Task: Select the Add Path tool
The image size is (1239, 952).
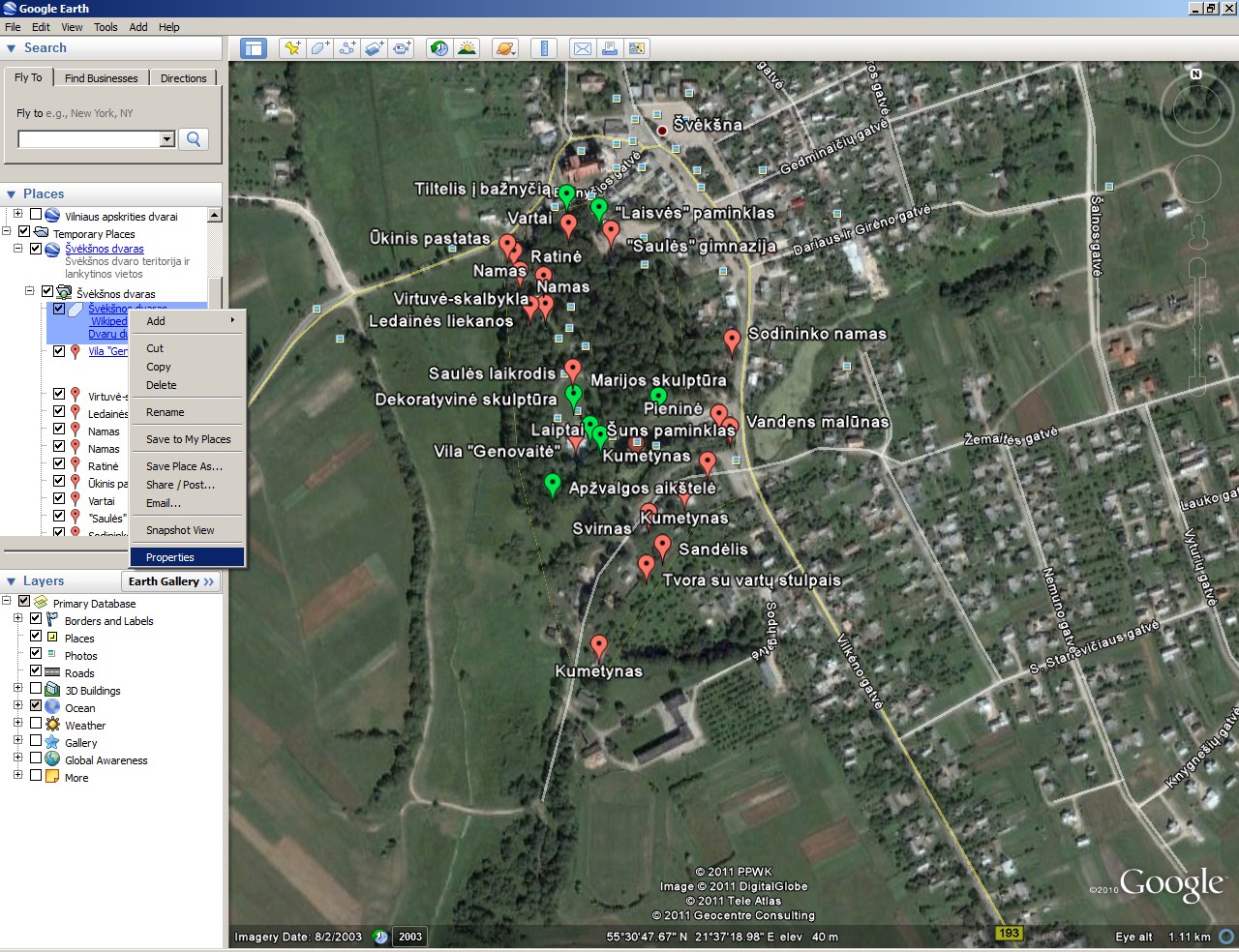Action: point(348,48)
